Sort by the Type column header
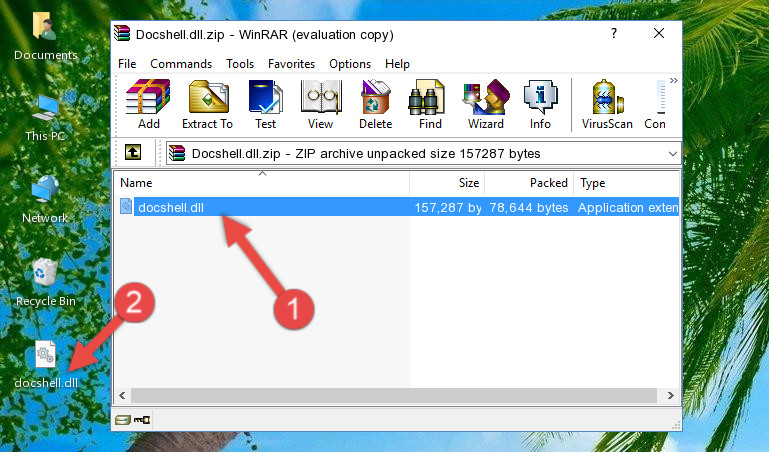This screenshot has height=452, width=769. coord(626,183)
